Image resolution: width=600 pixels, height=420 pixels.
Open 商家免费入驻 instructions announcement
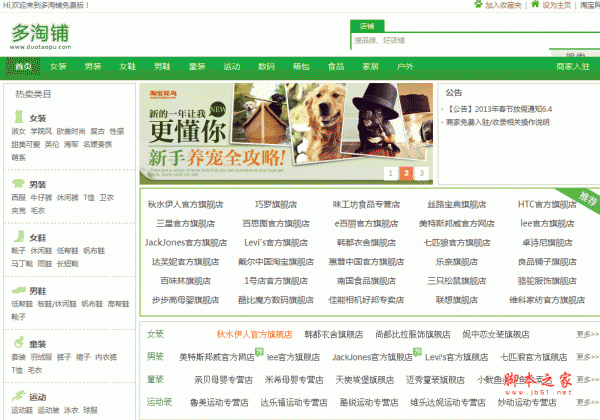(498, 122)
